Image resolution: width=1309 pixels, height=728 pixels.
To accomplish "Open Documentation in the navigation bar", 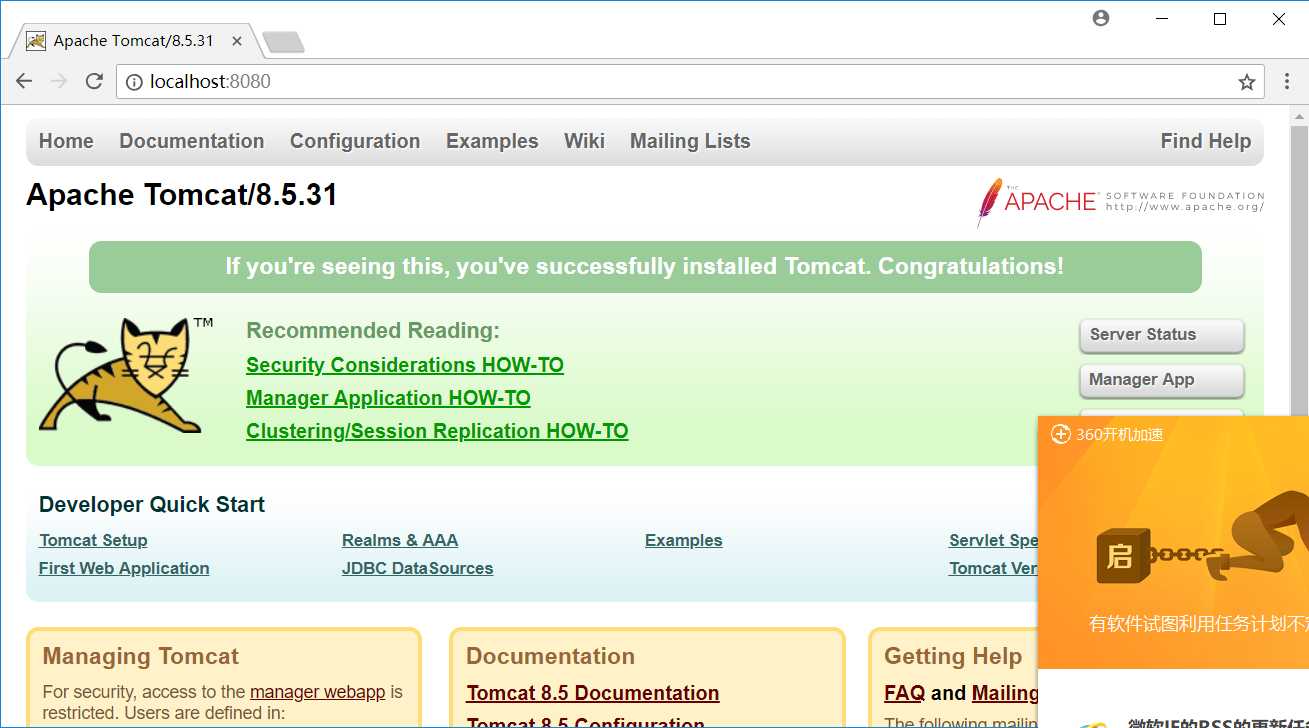I will (x=192, y=141).
